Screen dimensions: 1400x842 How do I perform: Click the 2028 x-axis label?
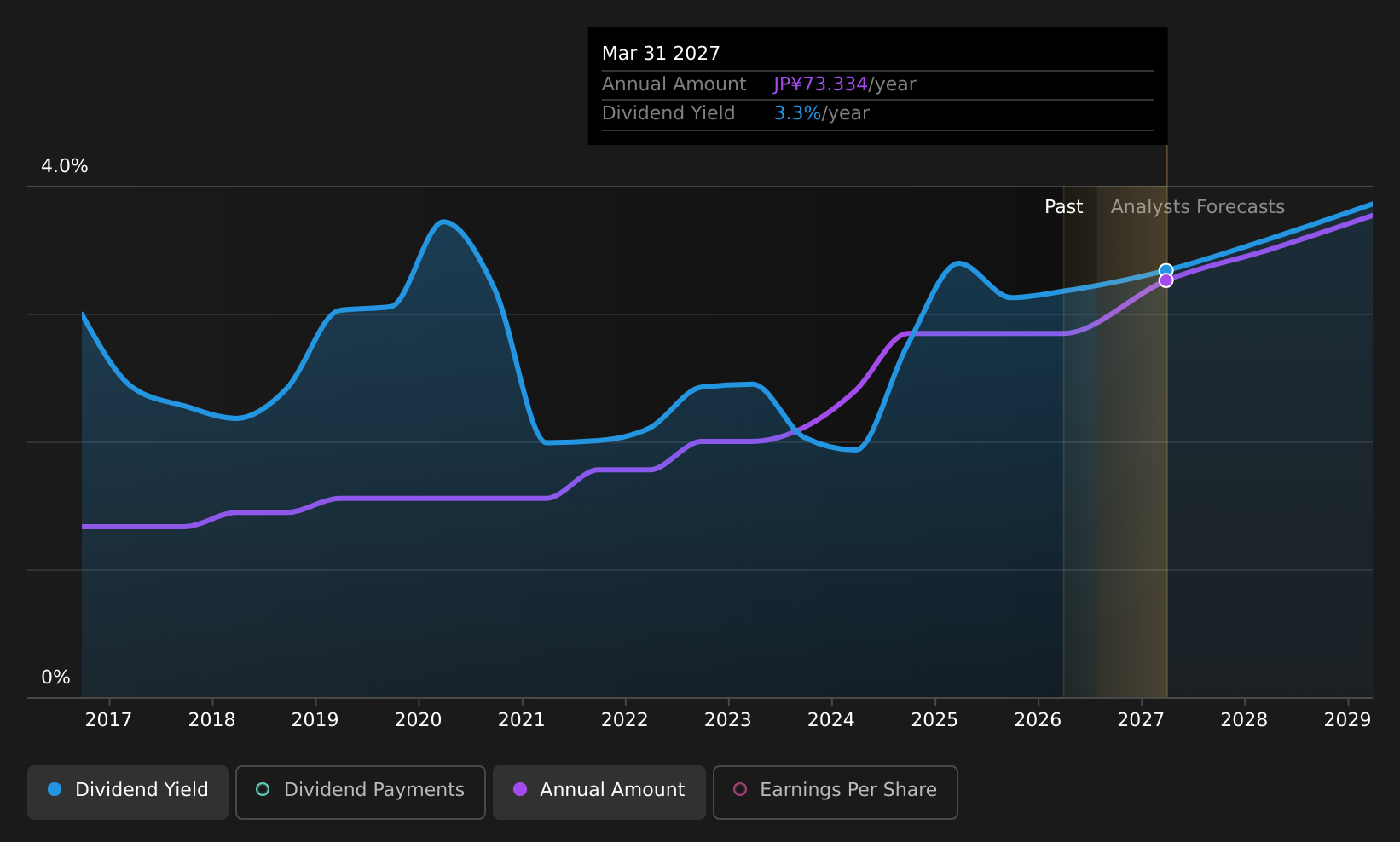pos(1244,720)
